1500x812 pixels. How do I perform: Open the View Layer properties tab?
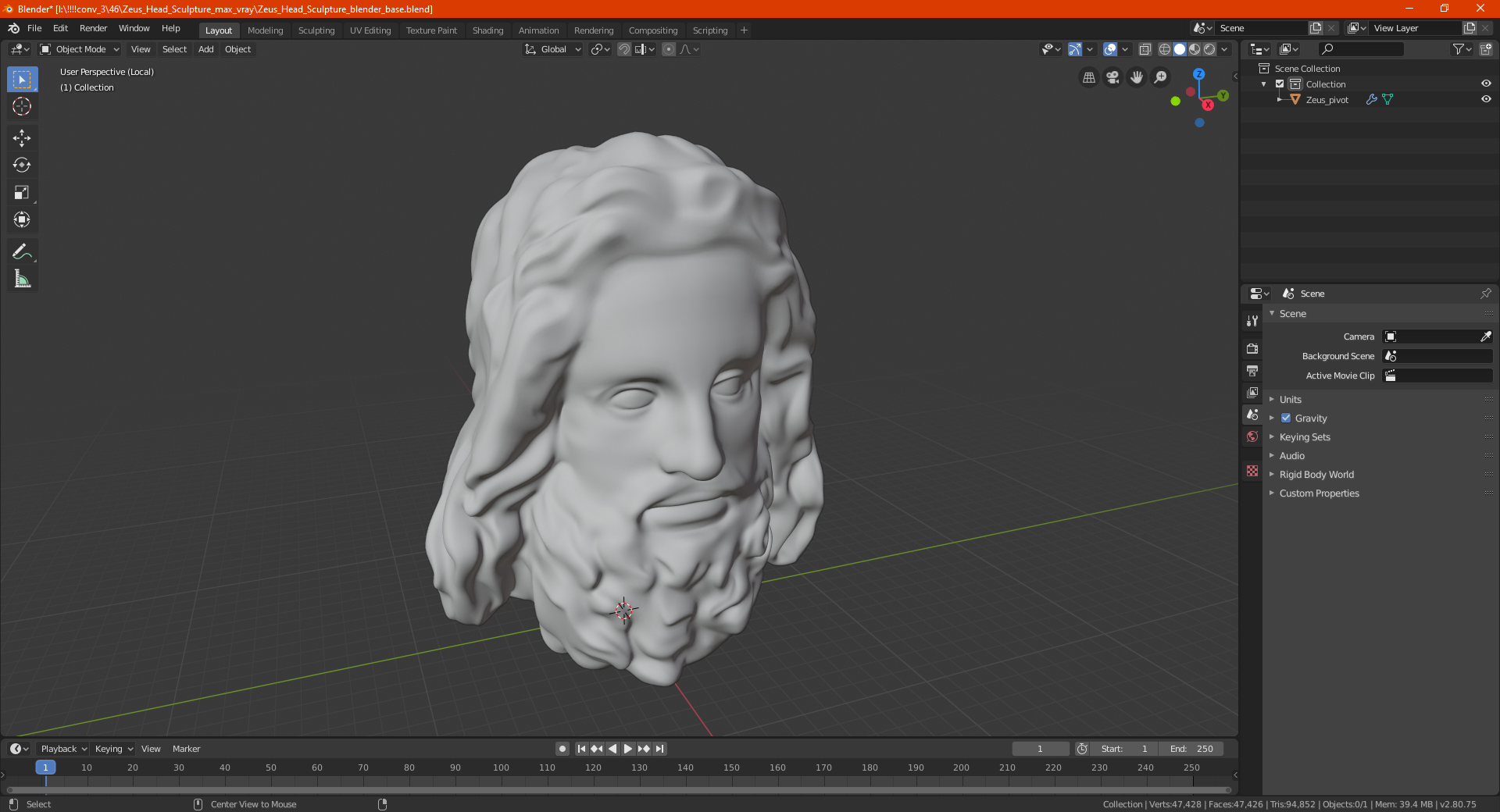tap(1252, 392)
